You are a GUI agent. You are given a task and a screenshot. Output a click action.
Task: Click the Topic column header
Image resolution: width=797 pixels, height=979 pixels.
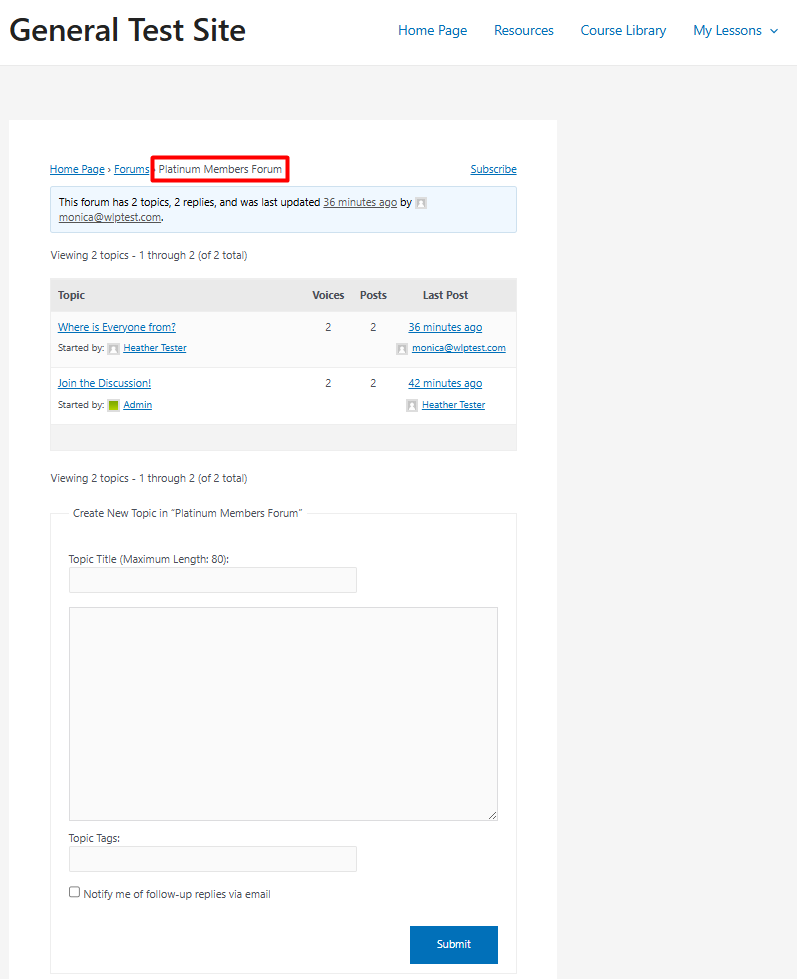71,295
